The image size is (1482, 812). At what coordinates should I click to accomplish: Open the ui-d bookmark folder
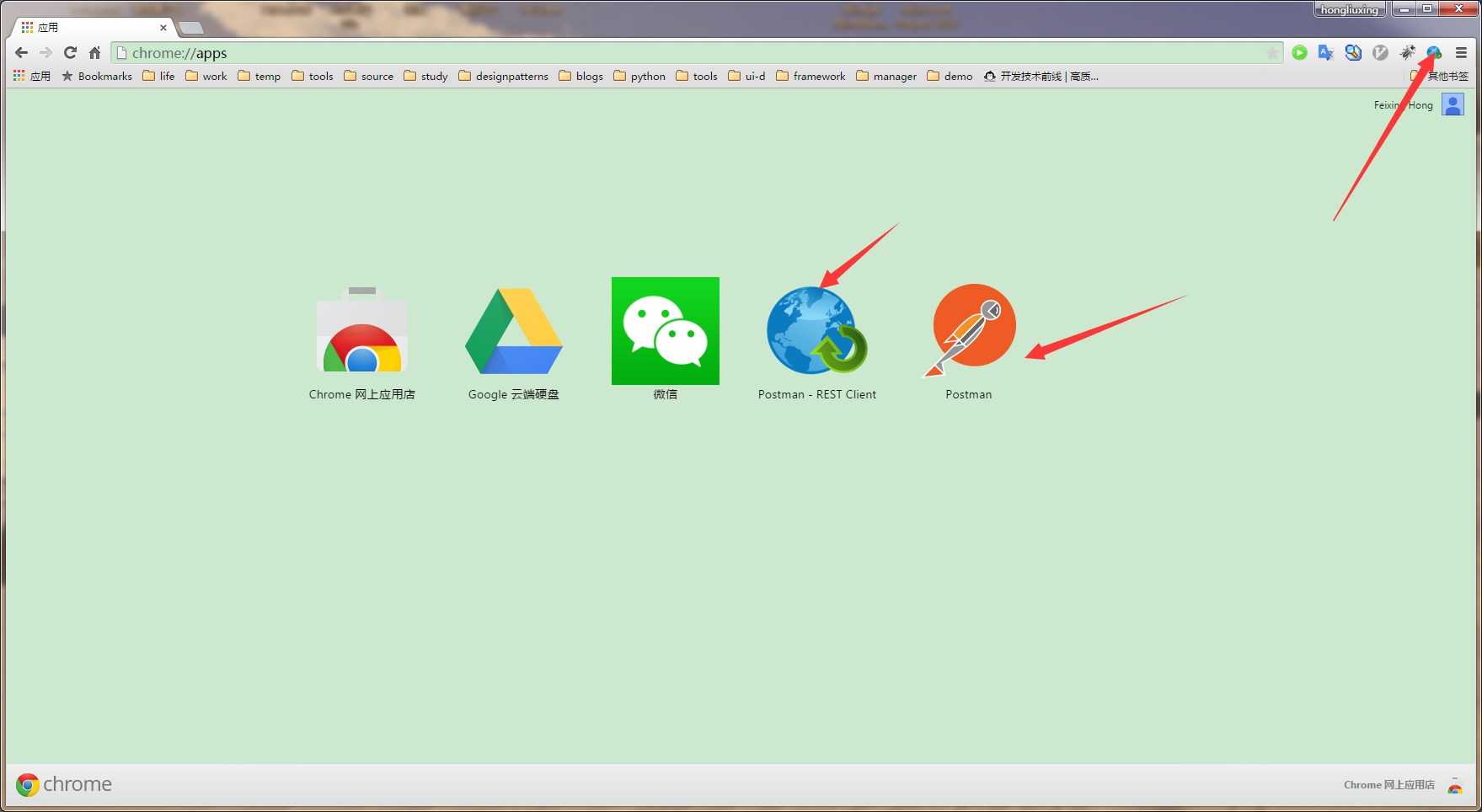747,76
